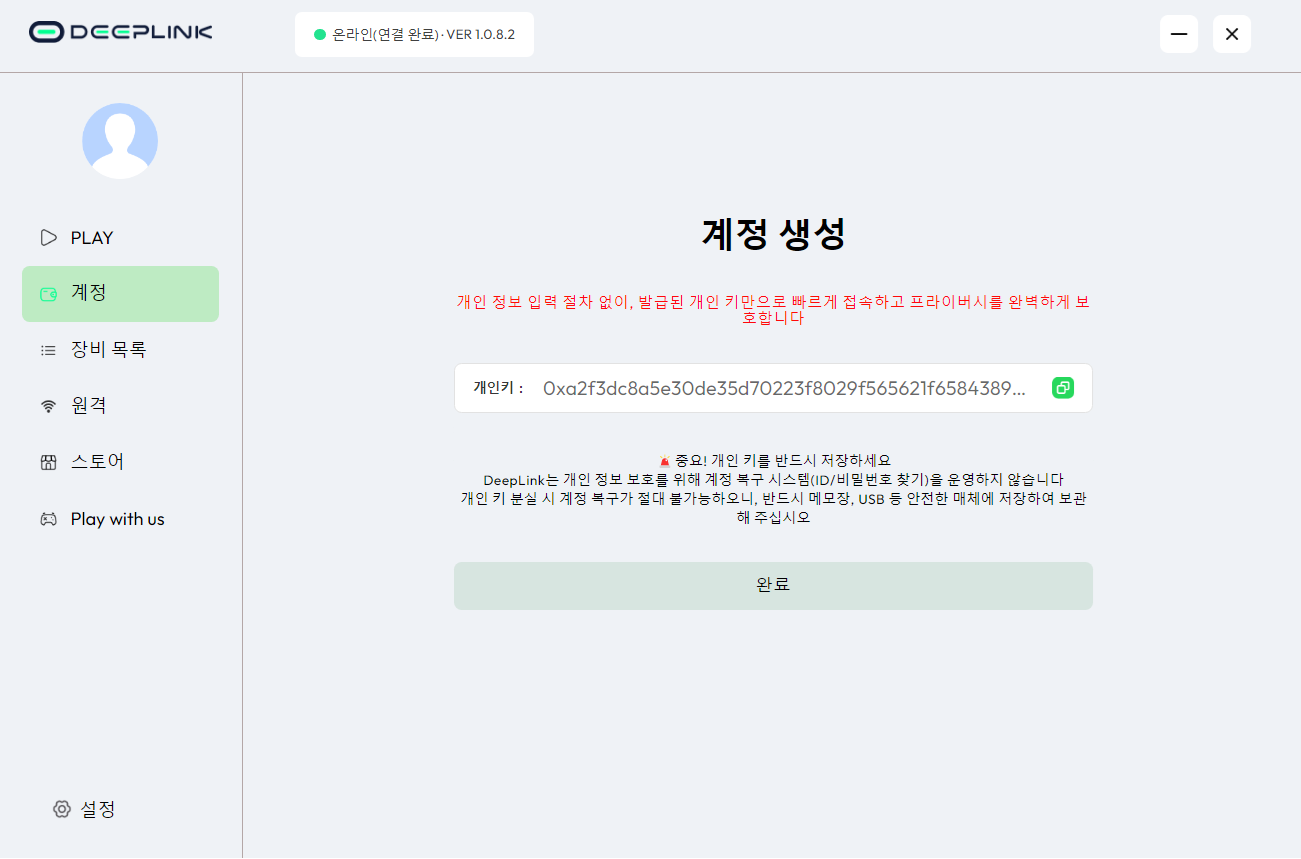1301x859 pixels.
Task: Click the list icon beside 장비 목록
Action: coord(48,350)
